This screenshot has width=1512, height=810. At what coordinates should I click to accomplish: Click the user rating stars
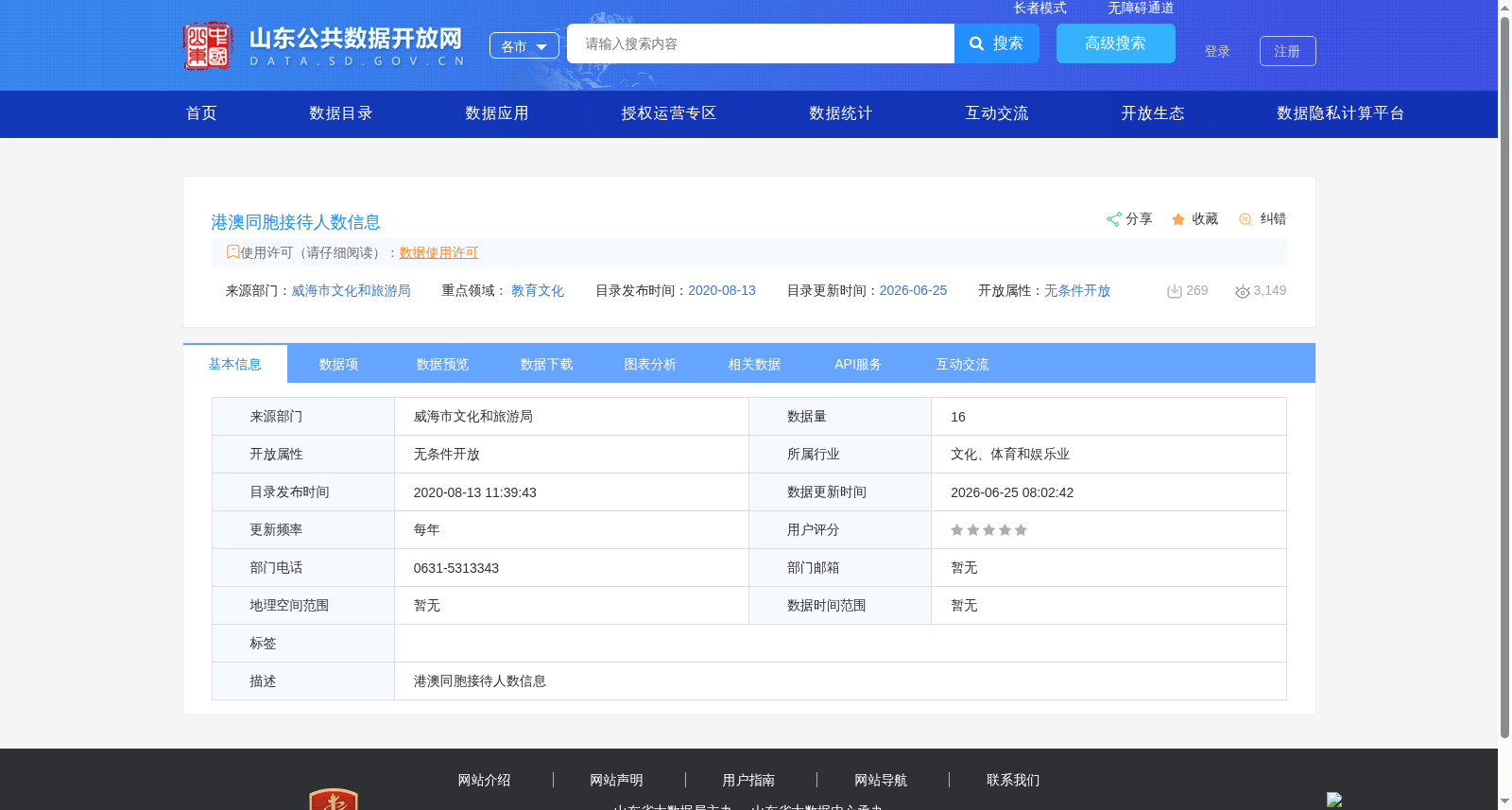988,530
